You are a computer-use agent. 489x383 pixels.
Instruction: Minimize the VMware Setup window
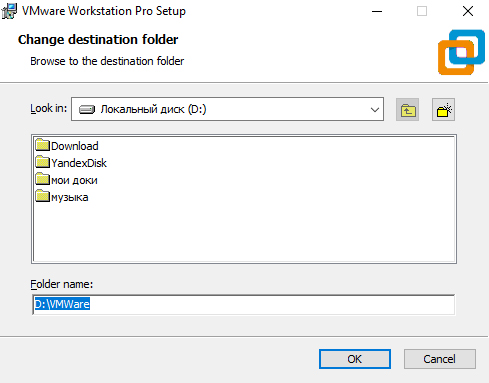point(377,11)
